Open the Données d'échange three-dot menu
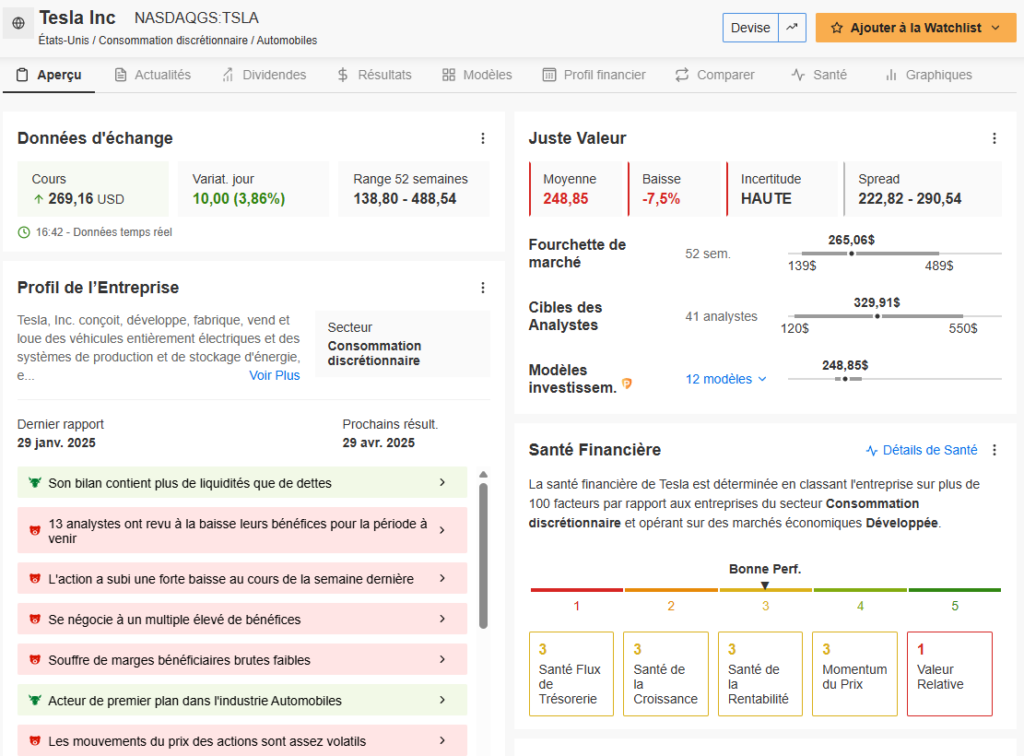This screenshot has height=756, width=1024. 483,139
